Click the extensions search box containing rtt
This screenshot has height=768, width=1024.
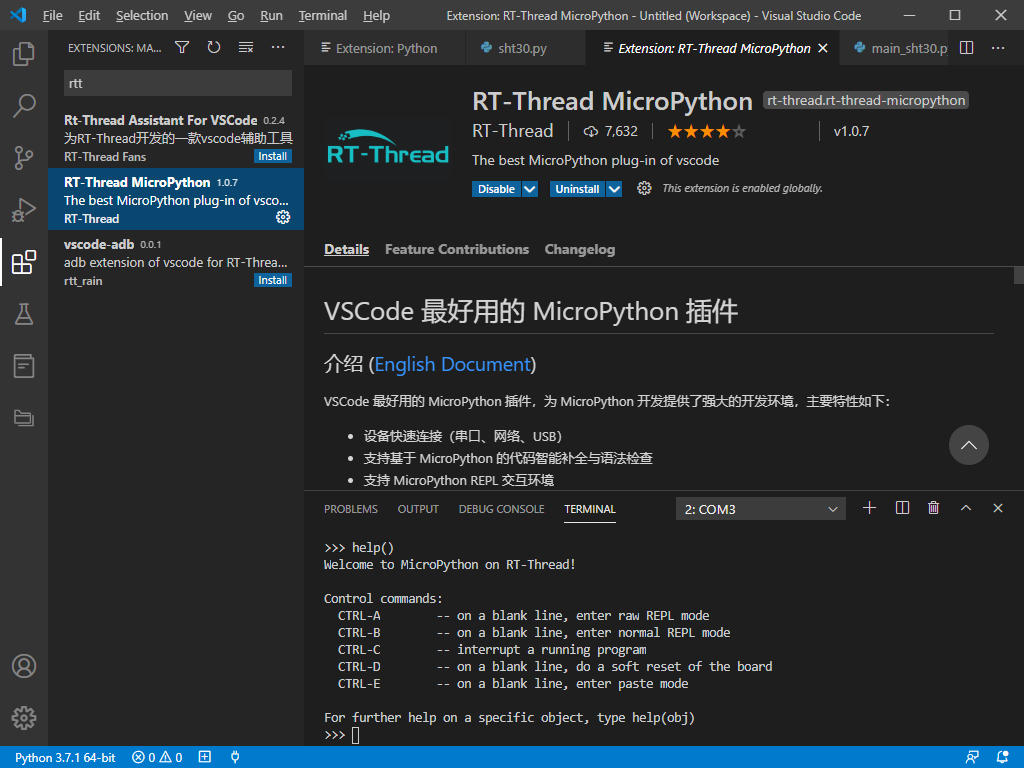[x=178, y=83]
